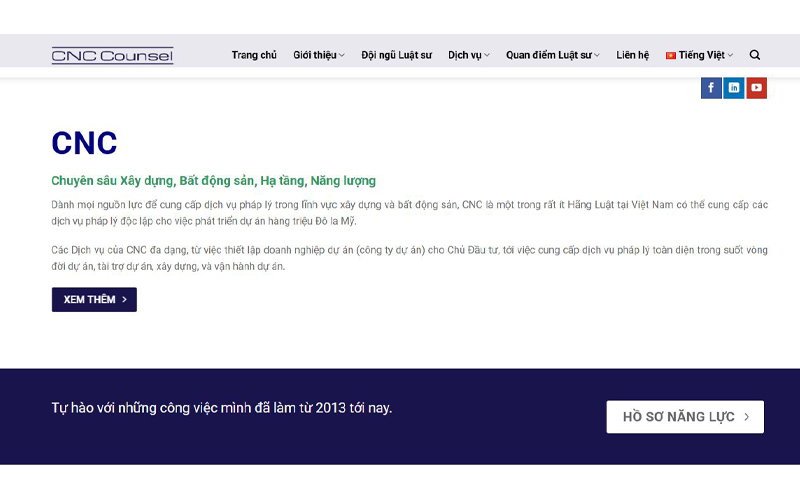This screenshot has height=500, width=800.
Task: Click the CNC Counsel logo
Action: click(112, 55)
